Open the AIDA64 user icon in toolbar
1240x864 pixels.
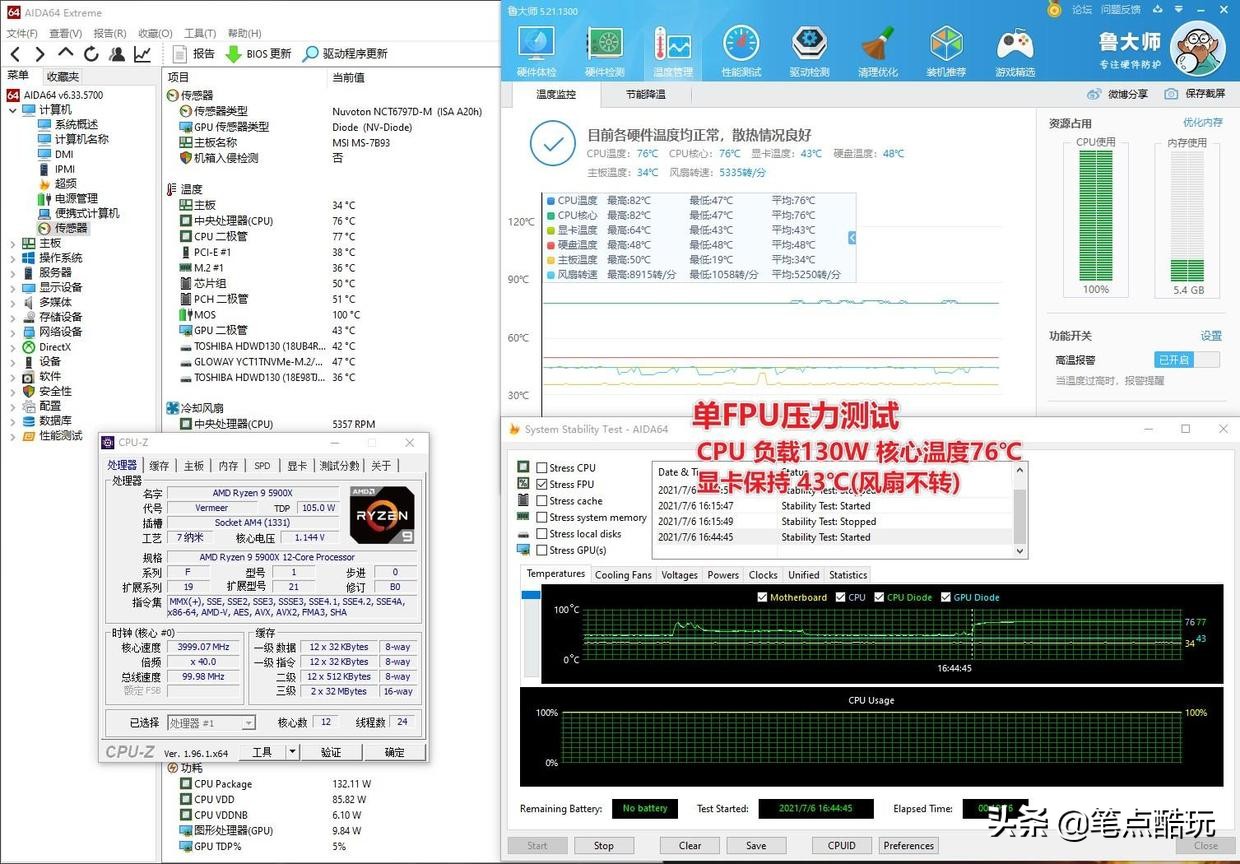coord(117,54)
